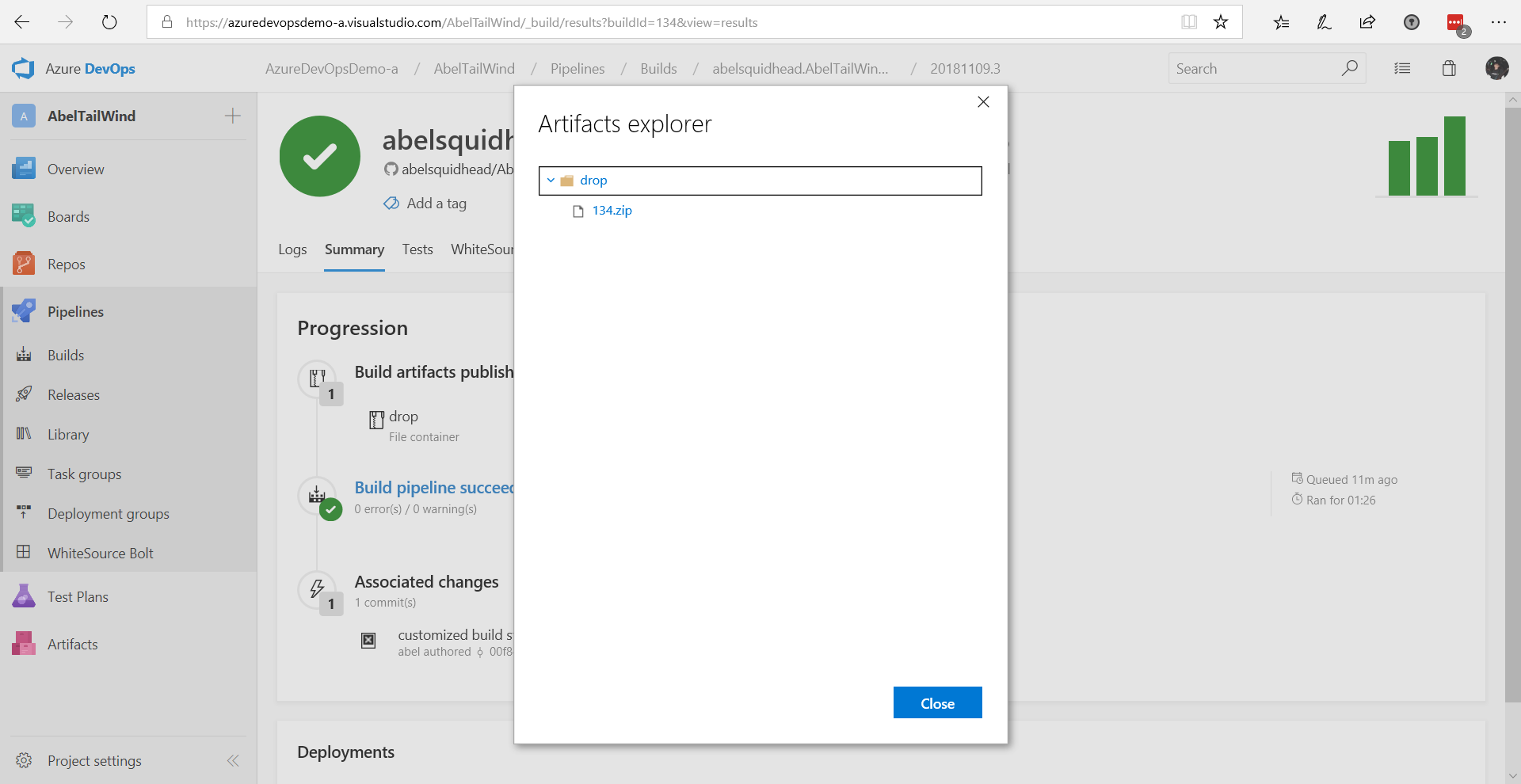1521x784 pixels.
Task: Click Add a tag
Action: tap(425, 204)
